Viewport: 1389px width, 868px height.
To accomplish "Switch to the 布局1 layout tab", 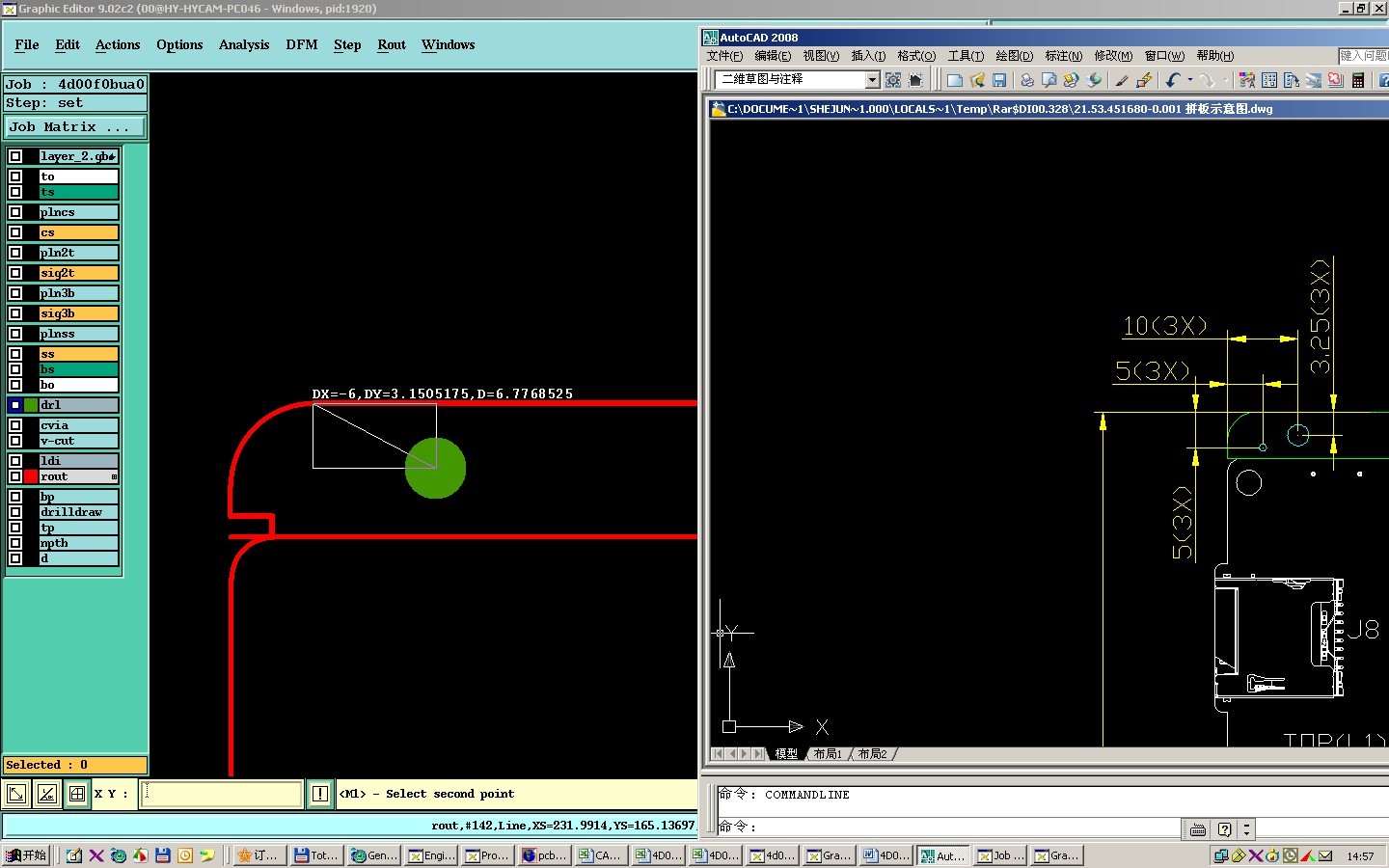I will (828, 754).
